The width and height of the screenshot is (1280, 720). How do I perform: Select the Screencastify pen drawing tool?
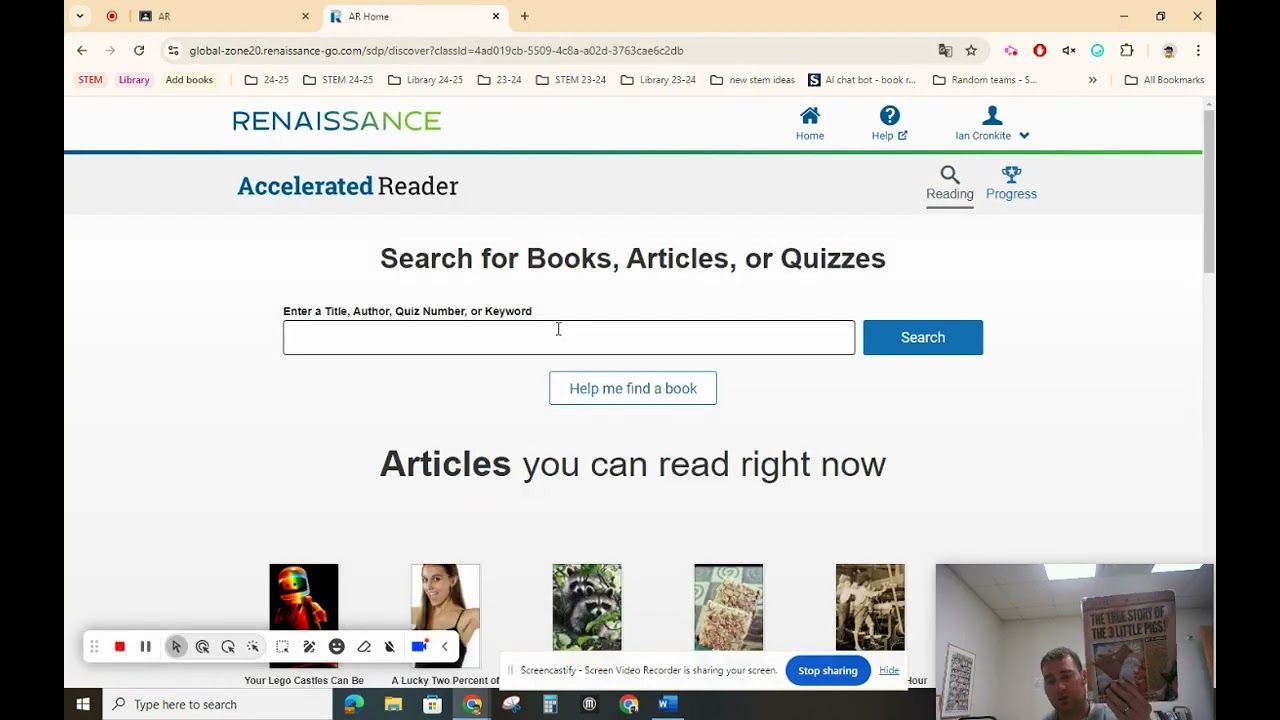(x=309, y=647)
